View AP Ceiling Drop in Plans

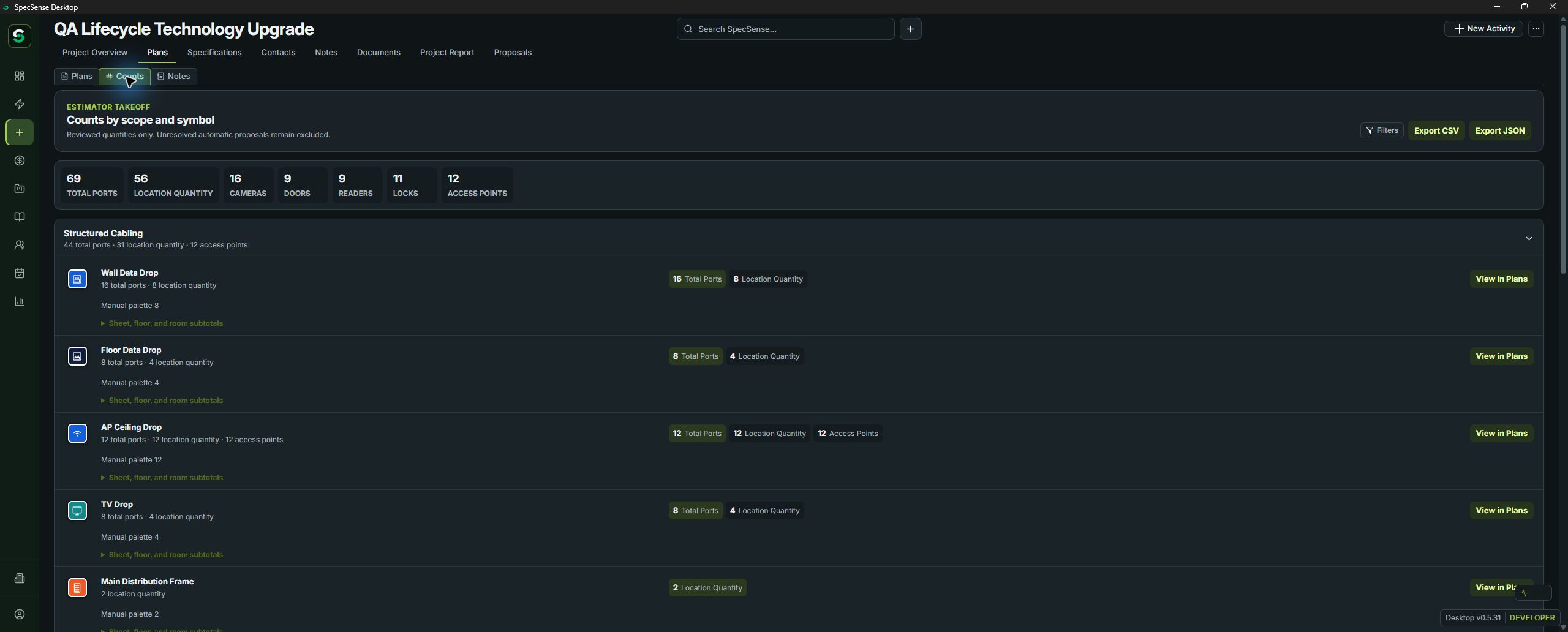(1501, 434)
